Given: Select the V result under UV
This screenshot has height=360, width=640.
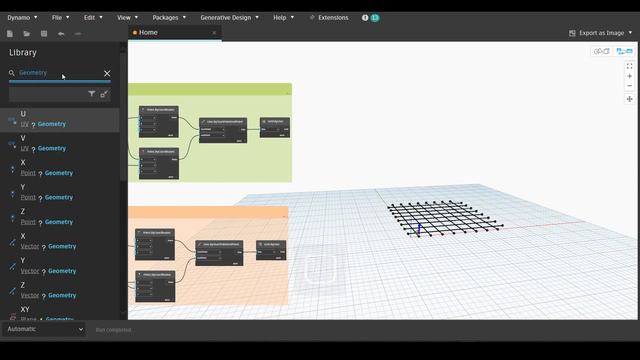Looking at the screenshot, I should coord(60,143).
